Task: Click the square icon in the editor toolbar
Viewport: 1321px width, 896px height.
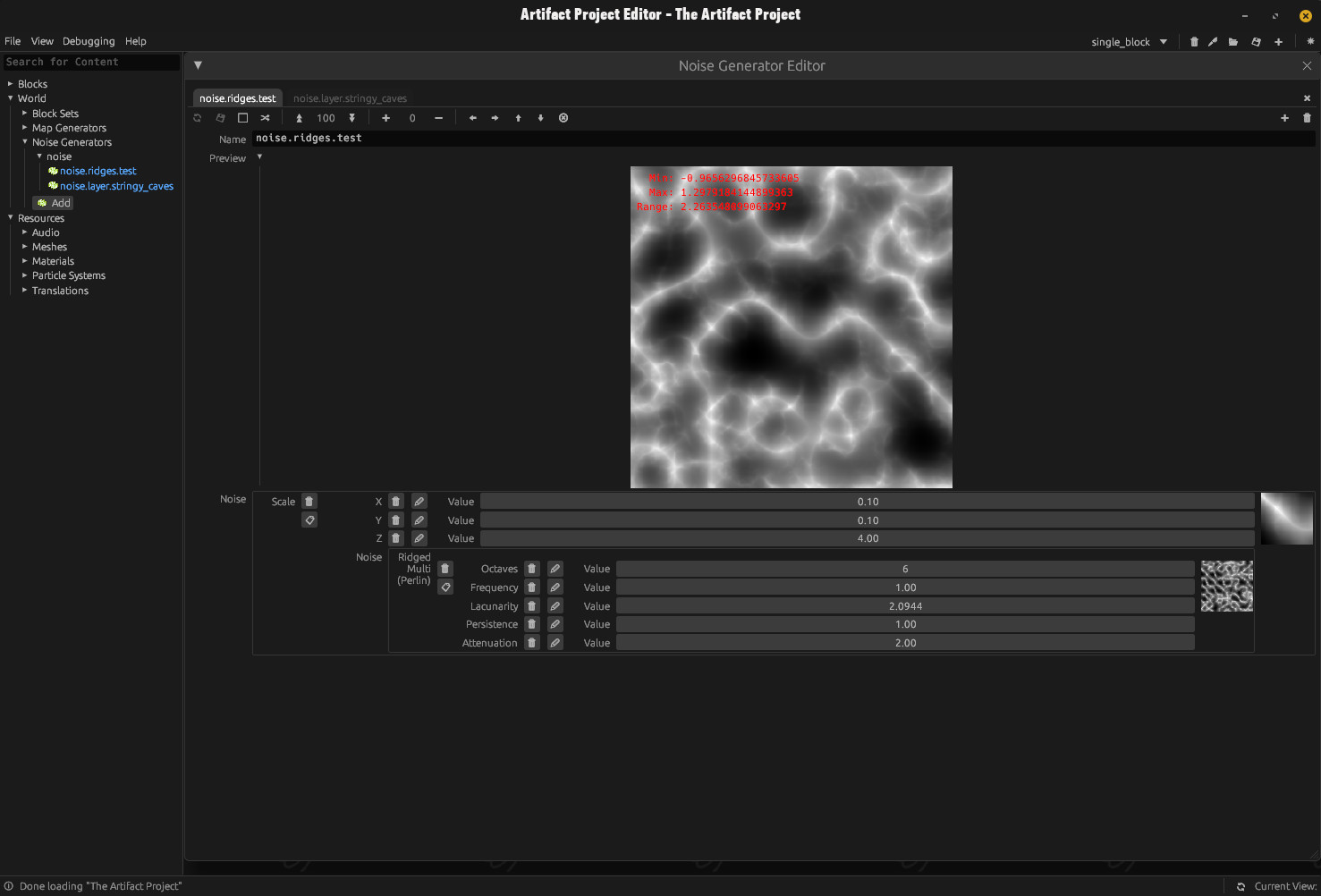Action: [242, 118]
